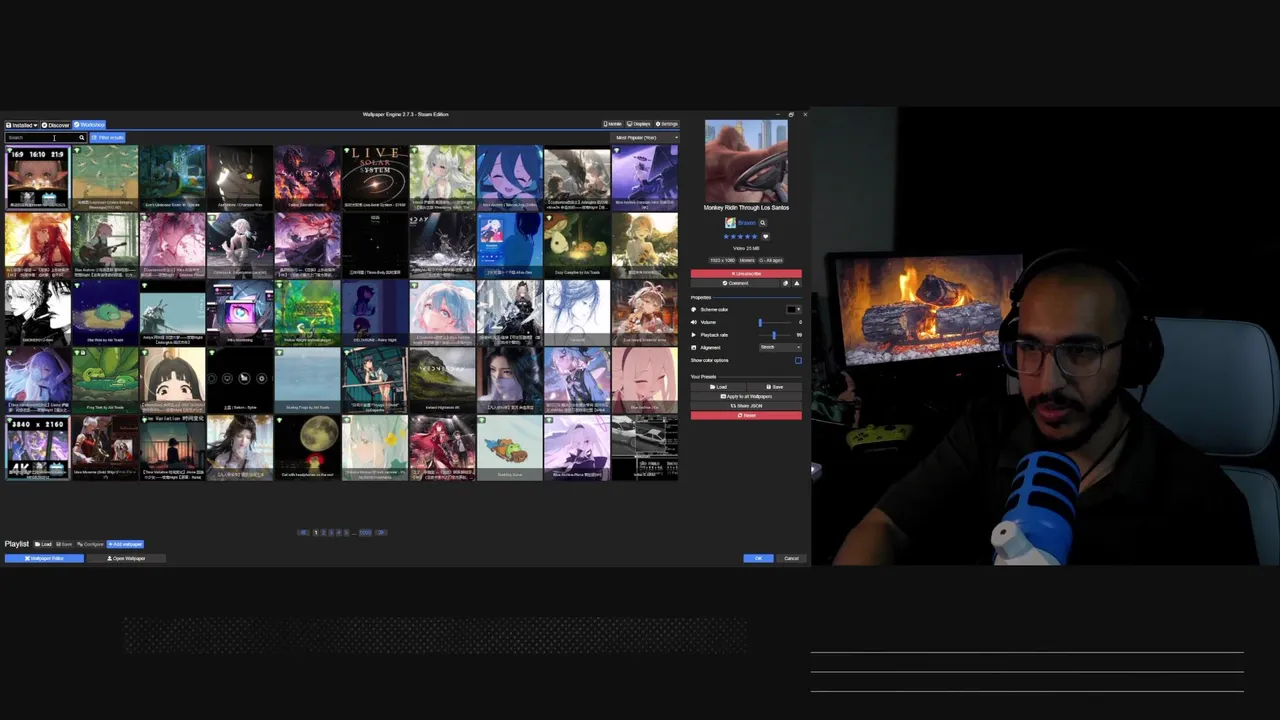
Task: Expand the Alignment Stretch dropdown
Action: tap(780, 347)
